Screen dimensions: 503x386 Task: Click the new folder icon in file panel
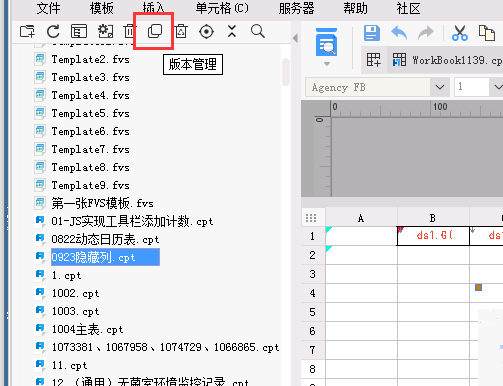tap(27, 32)
